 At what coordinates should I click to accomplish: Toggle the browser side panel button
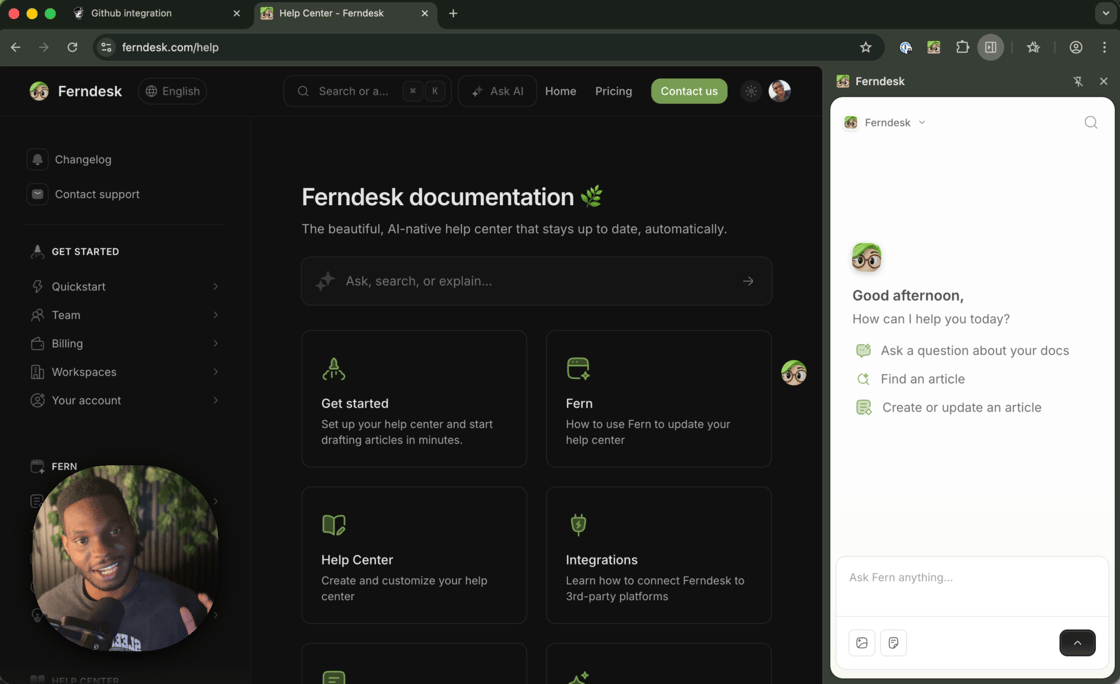[991, 47]
